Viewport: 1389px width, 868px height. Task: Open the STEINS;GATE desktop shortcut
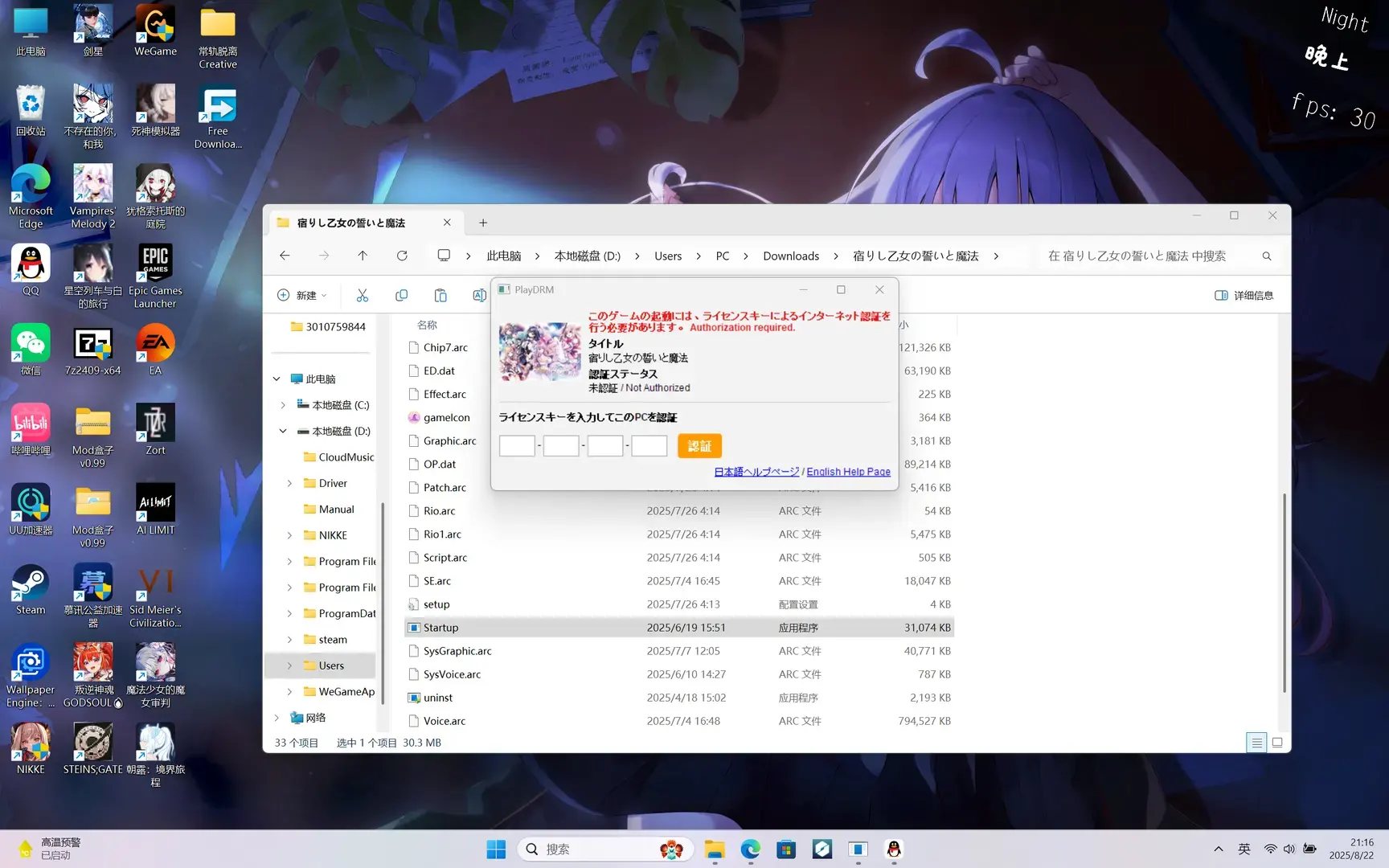point(93,748)
